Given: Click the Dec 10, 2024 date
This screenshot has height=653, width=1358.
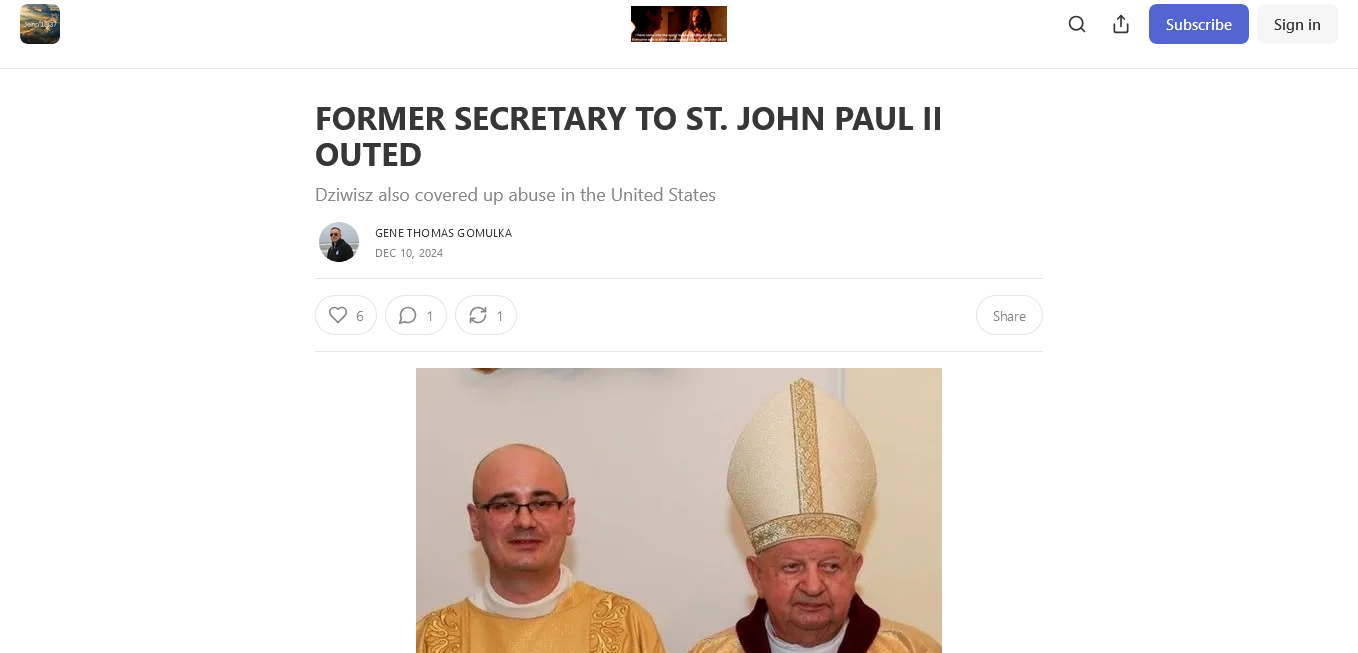Looking at the screenshot, I should coord(409,253).
